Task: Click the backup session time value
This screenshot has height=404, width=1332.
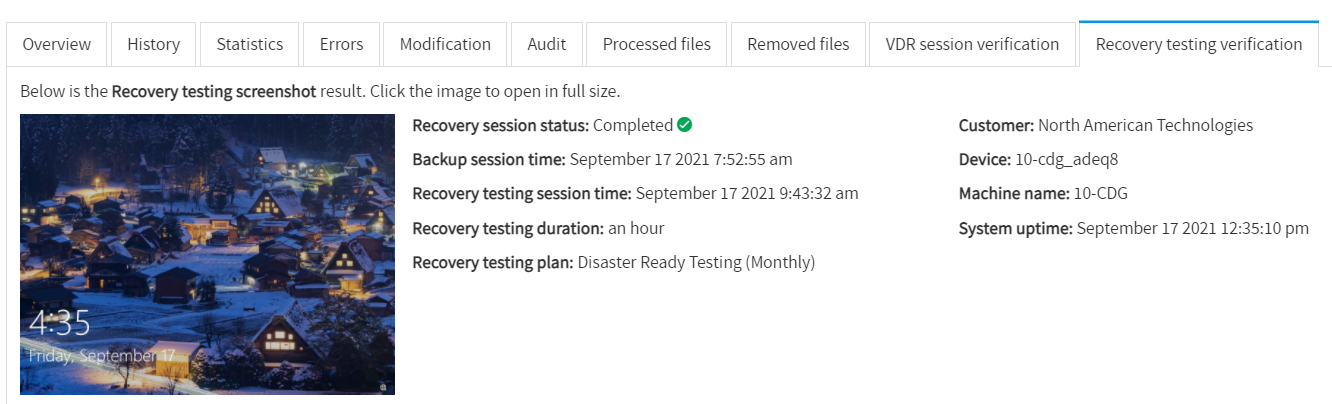Action: (x=682, y=159)
